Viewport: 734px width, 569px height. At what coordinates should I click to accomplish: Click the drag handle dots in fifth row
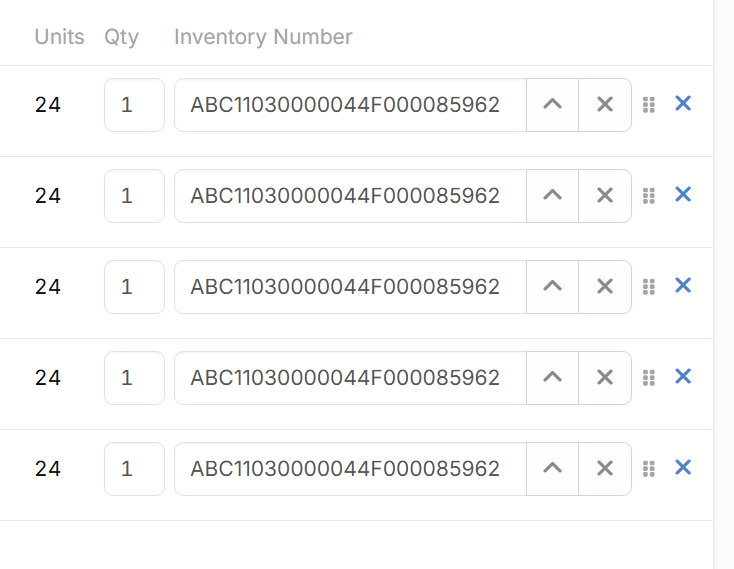click(649, 469)
